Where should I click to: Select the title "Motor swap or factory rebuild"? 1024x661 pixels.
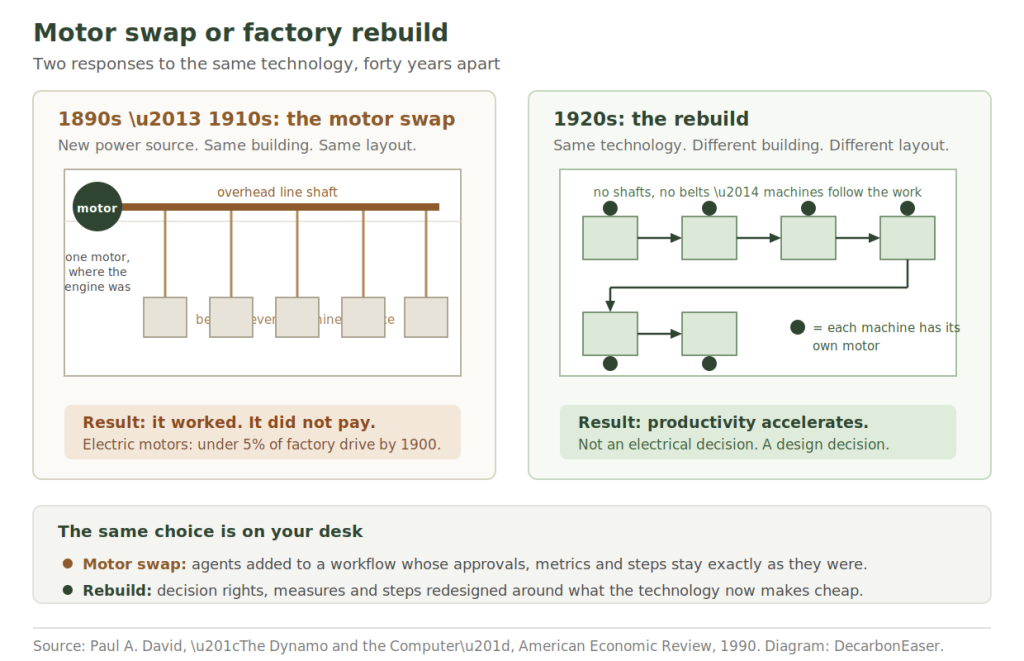240,33
